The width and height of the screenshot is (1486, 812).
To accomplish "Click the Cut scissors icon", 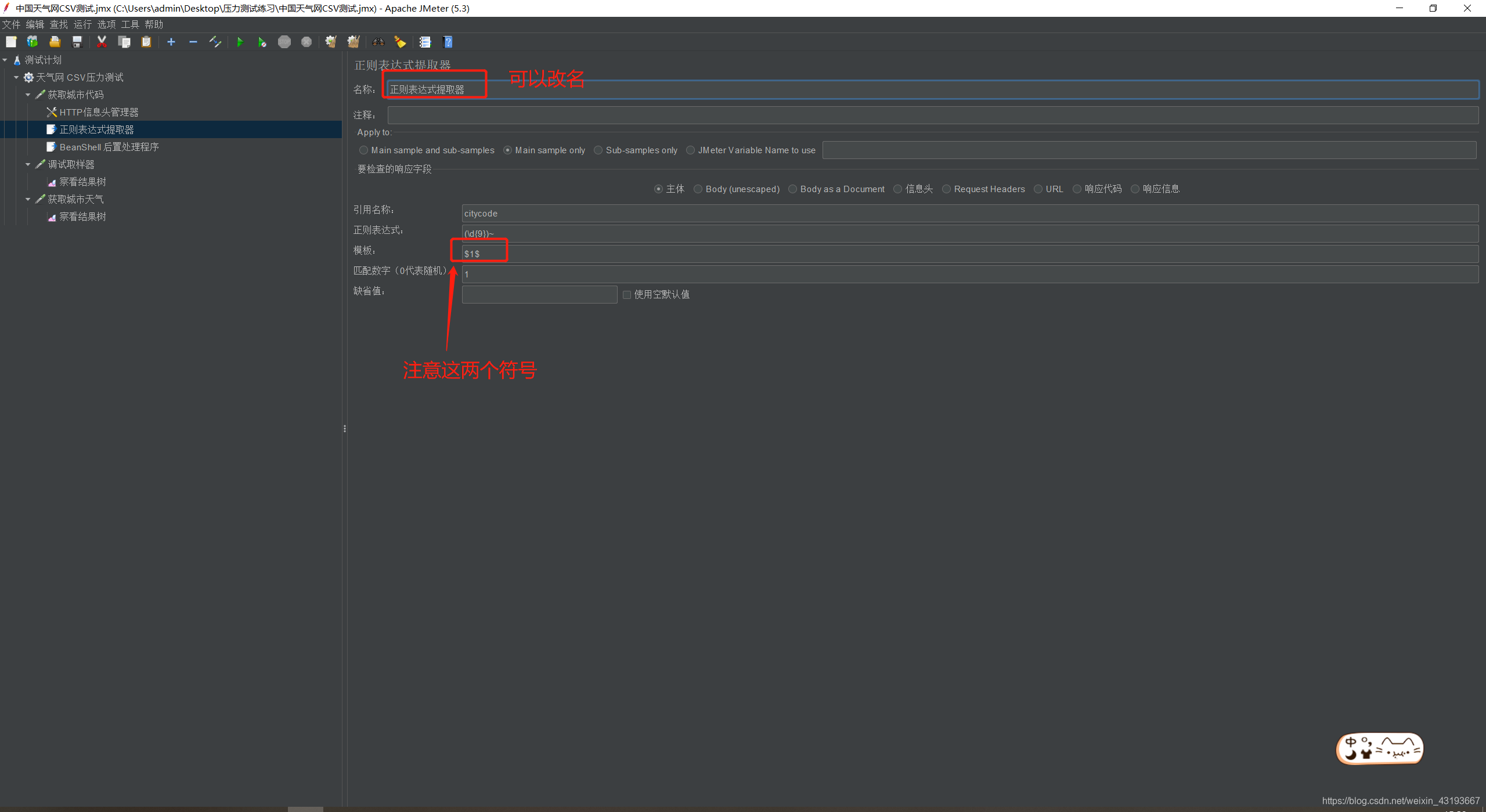I will tap(102, 42).
